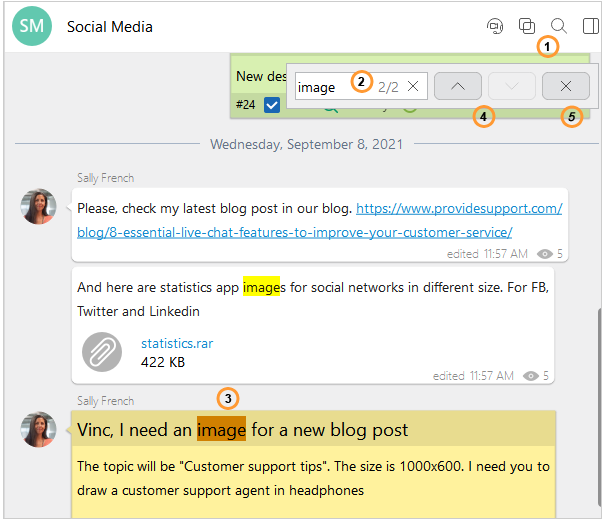Close the search bar panel
Image resolution: width=605 pixels, height=520 pixels.
tap(566, 86)
